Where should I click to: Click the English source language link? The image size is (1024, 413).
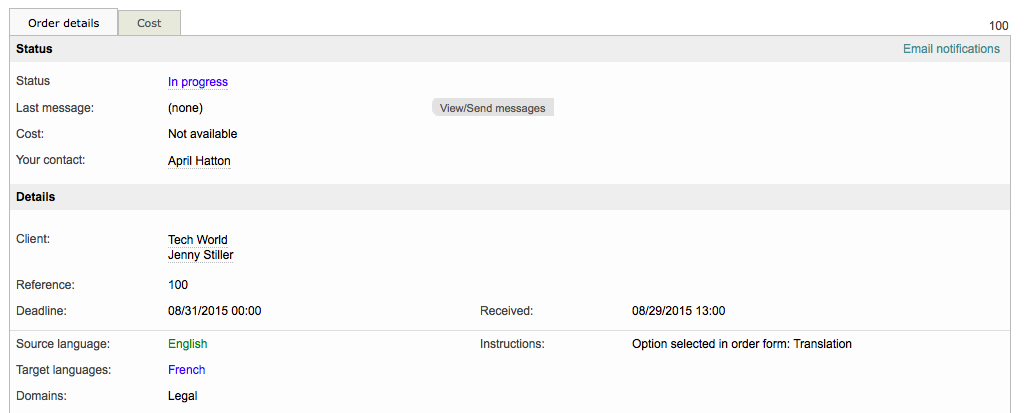pos(188,344)
